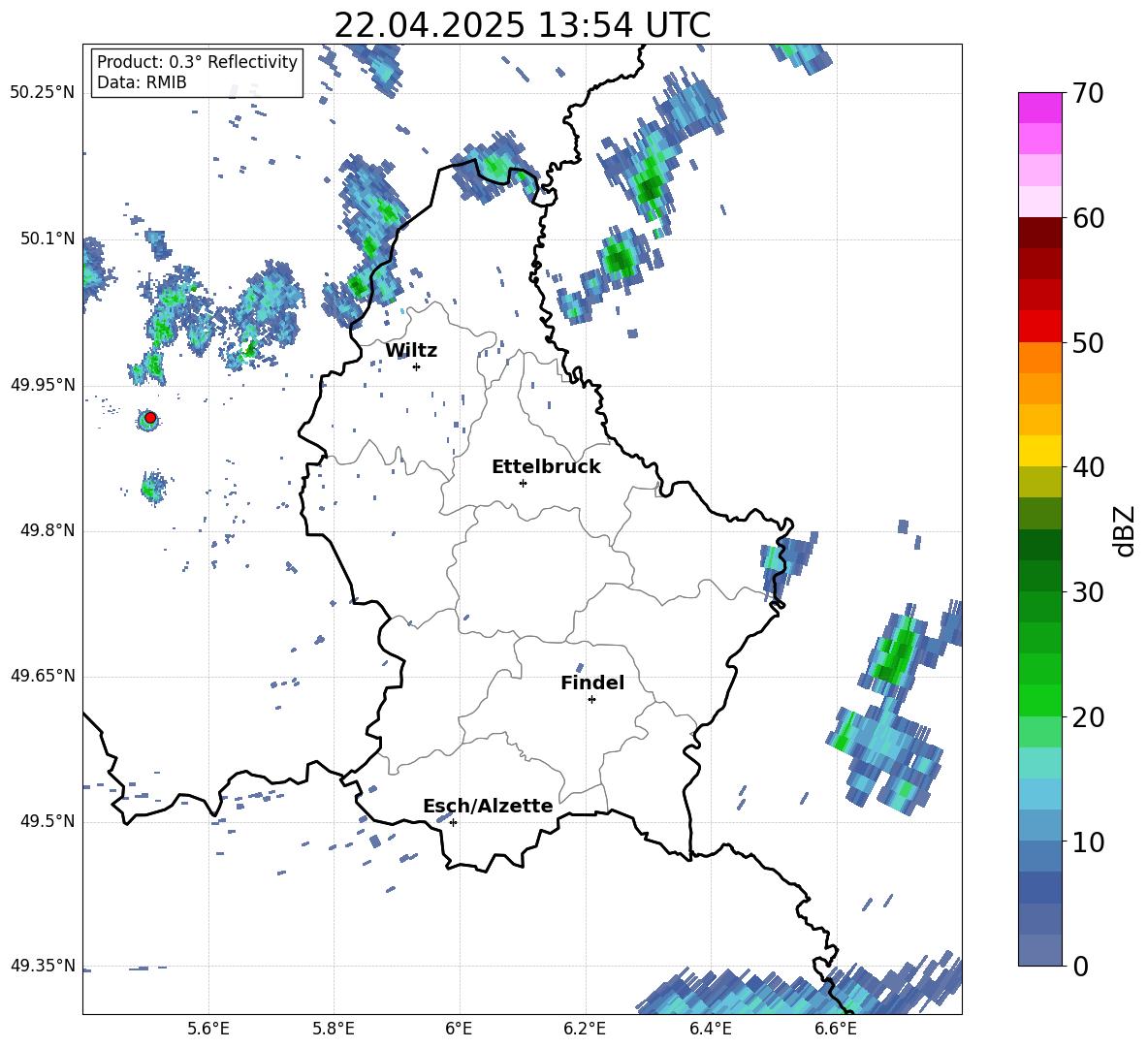This screenshot has width=1148, height=1048.
Task: Click the Ettelbruck city label
Action: coord(546,467)
